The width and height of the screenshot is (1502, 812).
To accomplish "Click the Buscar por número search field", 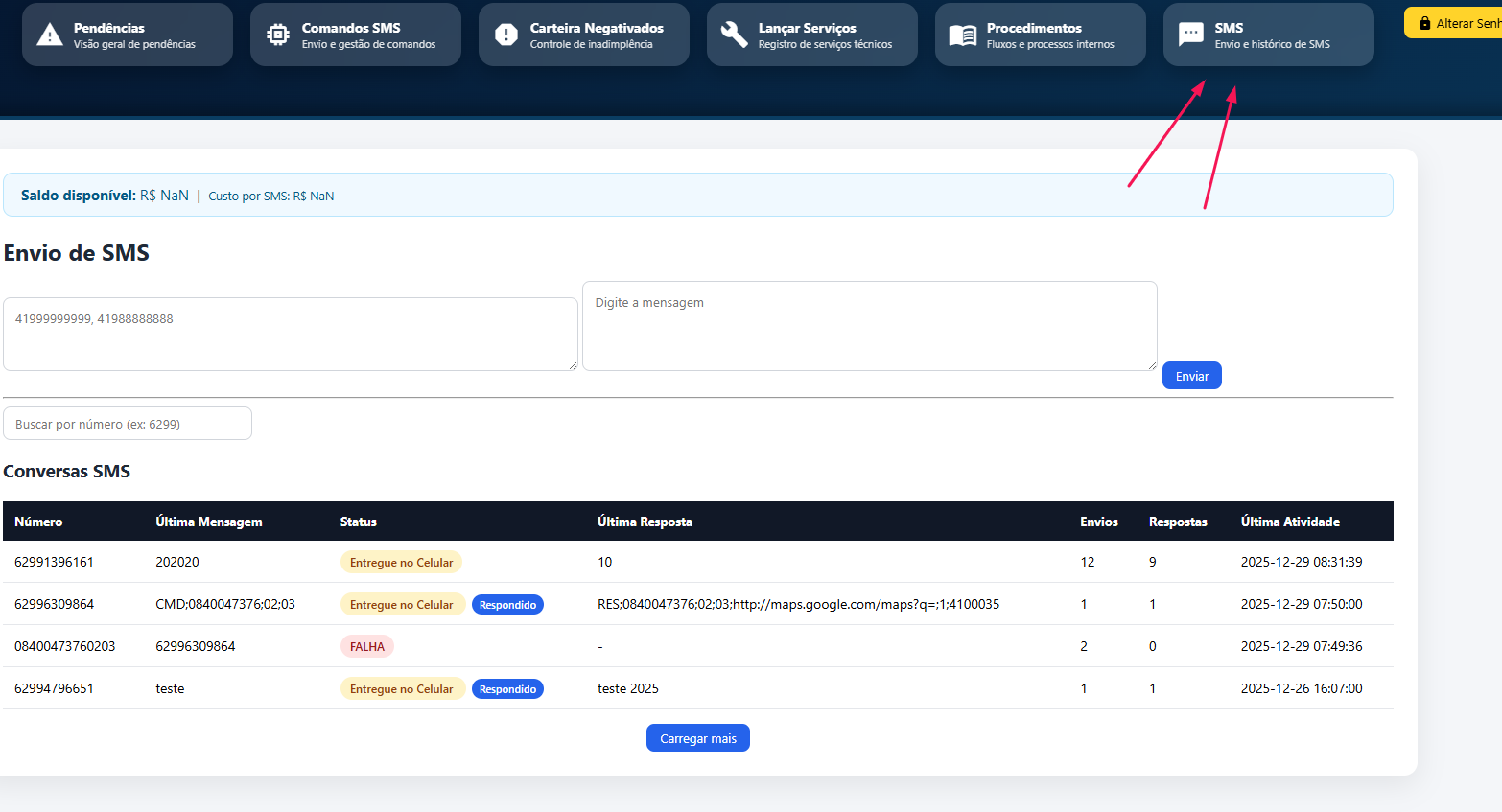I will (128, 424).
